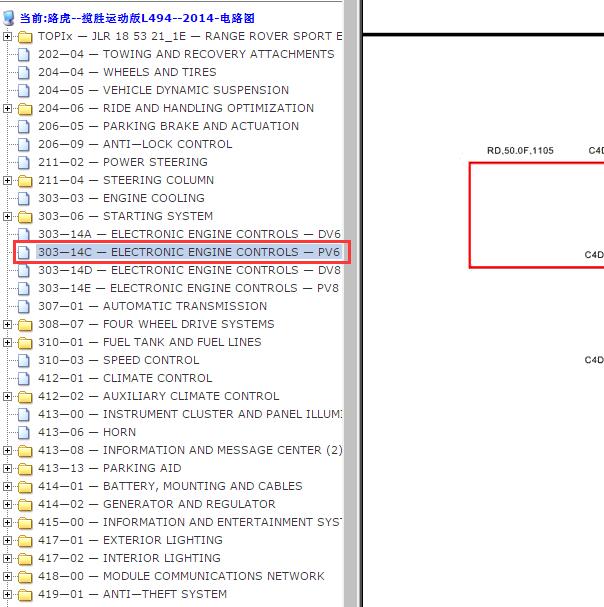Click the document icon for 204-05 Vehicle Dynamic Suspension
The width and height of the screenshot is (604, 607).
[24, 91]
